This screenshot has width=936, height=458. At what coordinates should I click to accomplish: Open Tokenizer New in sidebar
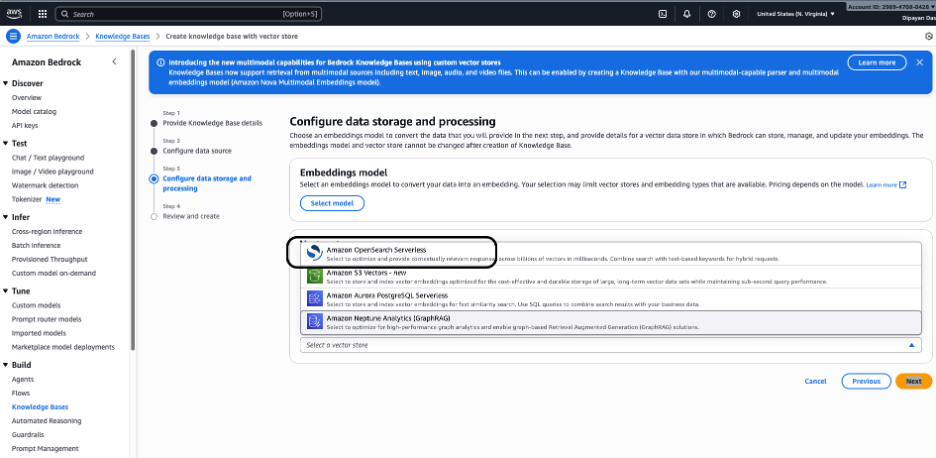(x=36, y=199)
